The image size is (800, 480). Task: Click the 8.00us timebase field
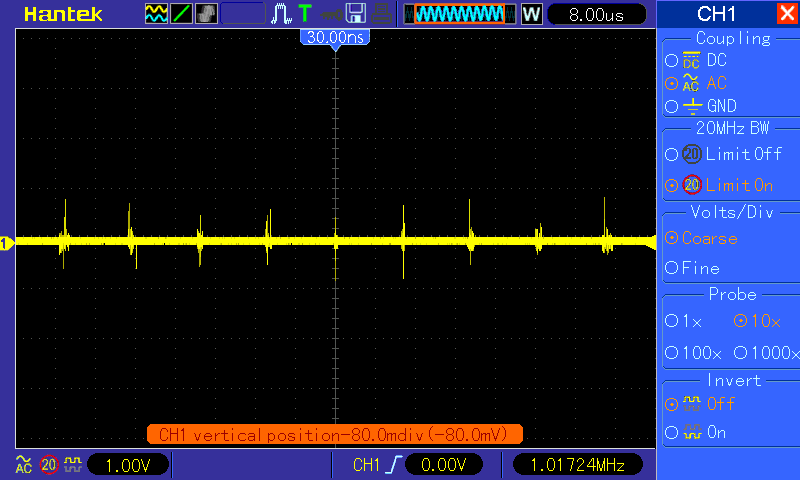(x=596, y=14)
